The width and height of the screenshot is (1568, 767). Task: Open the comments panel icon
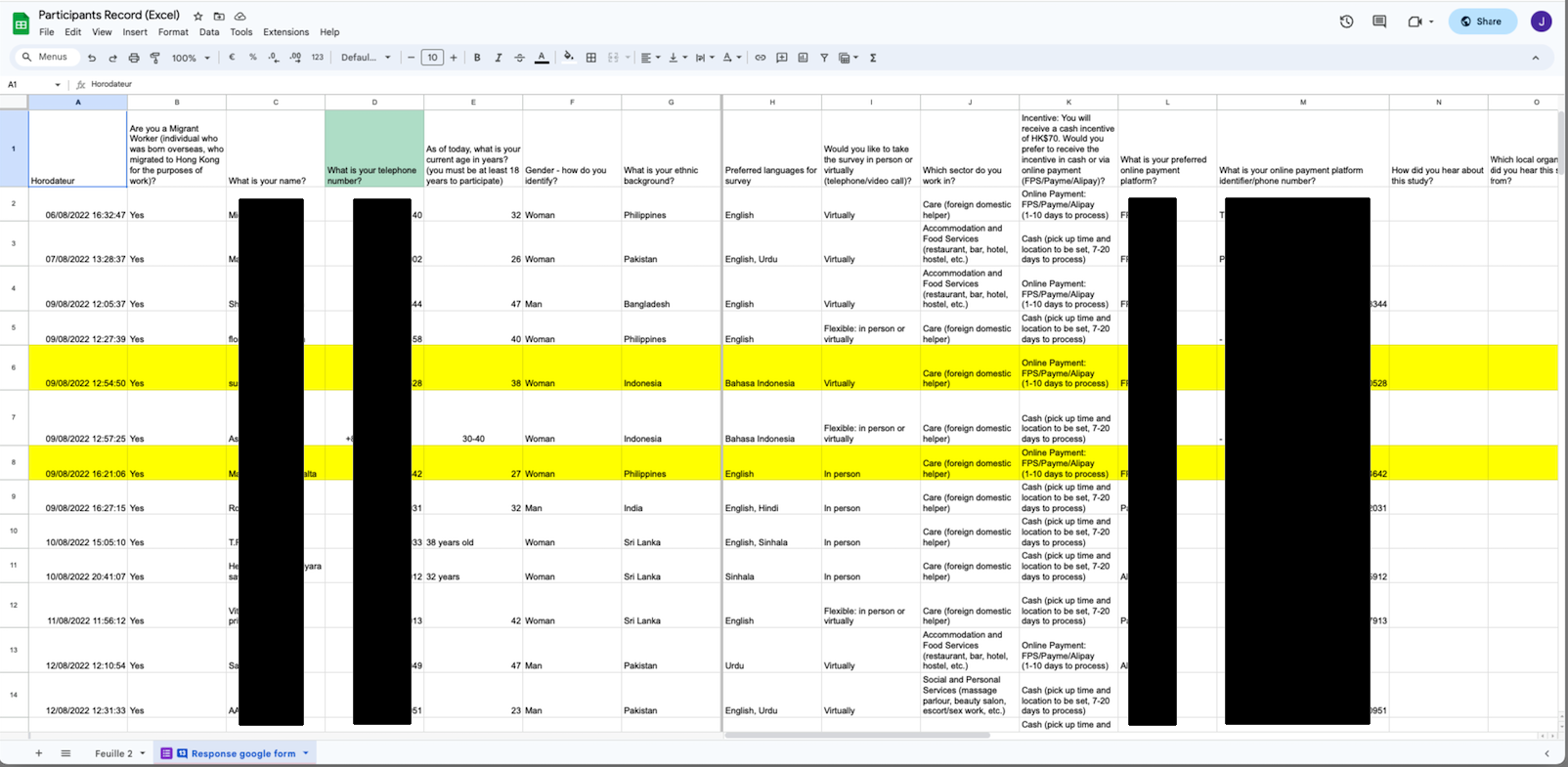(x=1379, y=21)
